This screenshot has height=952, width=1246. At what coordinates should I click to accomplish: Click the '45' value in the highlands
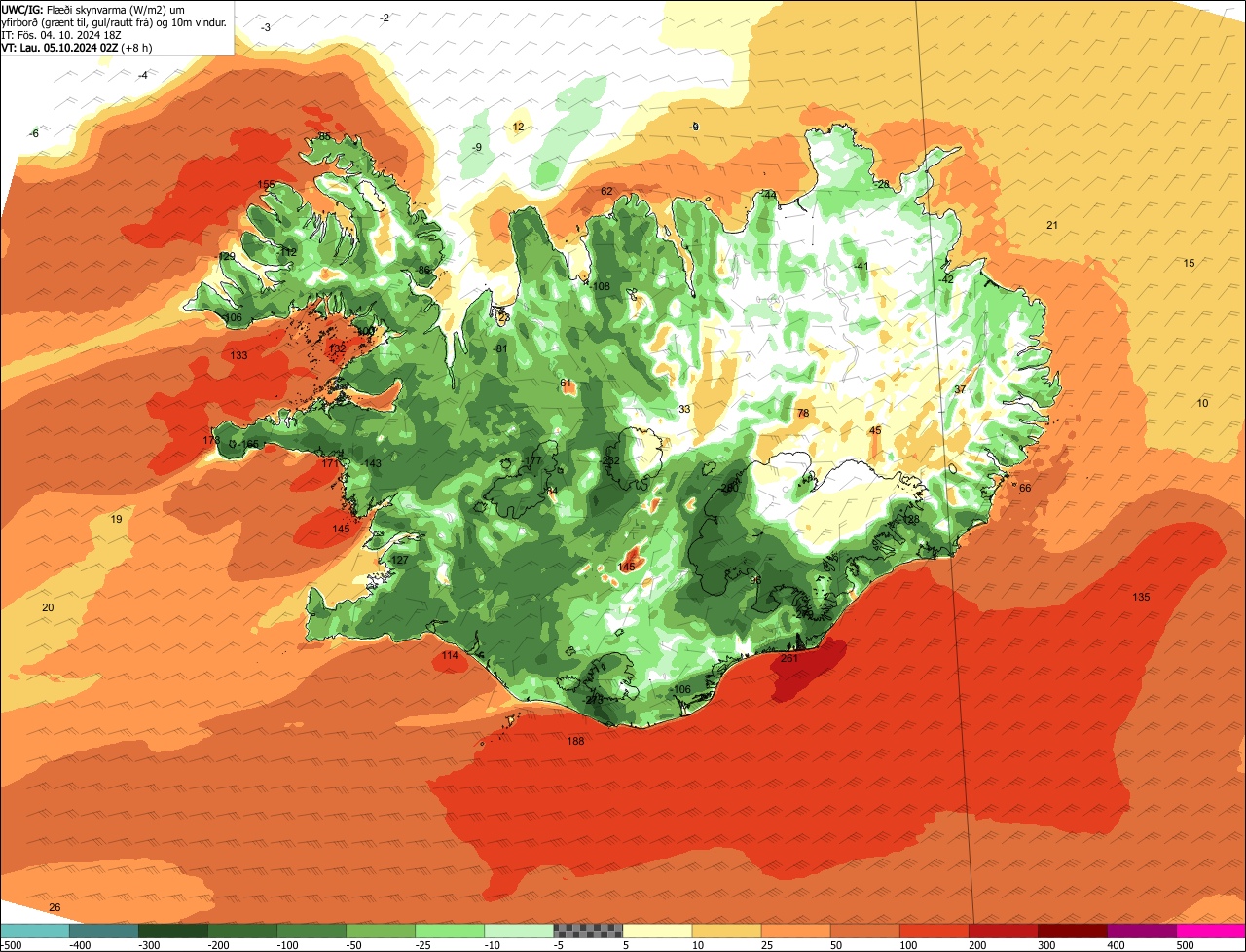(875, 431)
